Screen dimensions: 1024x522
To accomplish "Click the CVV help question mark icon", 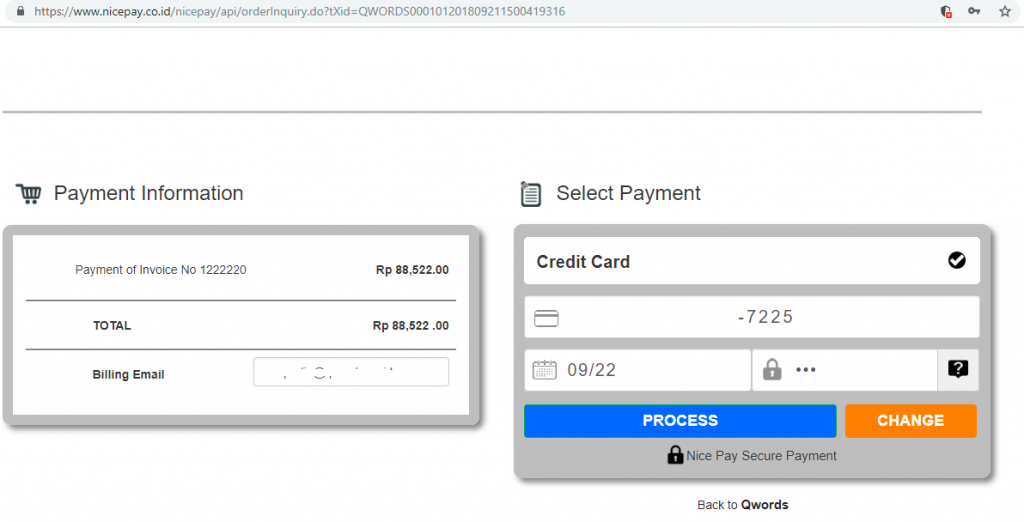I will coord(958,369).
